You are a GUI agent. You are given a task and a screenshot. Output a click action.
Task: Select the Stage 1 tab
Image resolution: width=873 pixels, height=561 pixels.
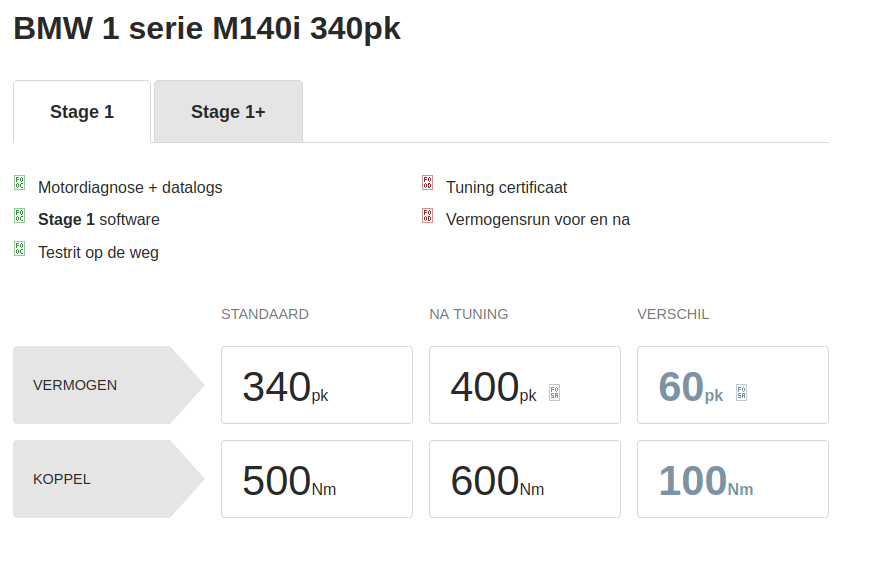coord(82,112)
